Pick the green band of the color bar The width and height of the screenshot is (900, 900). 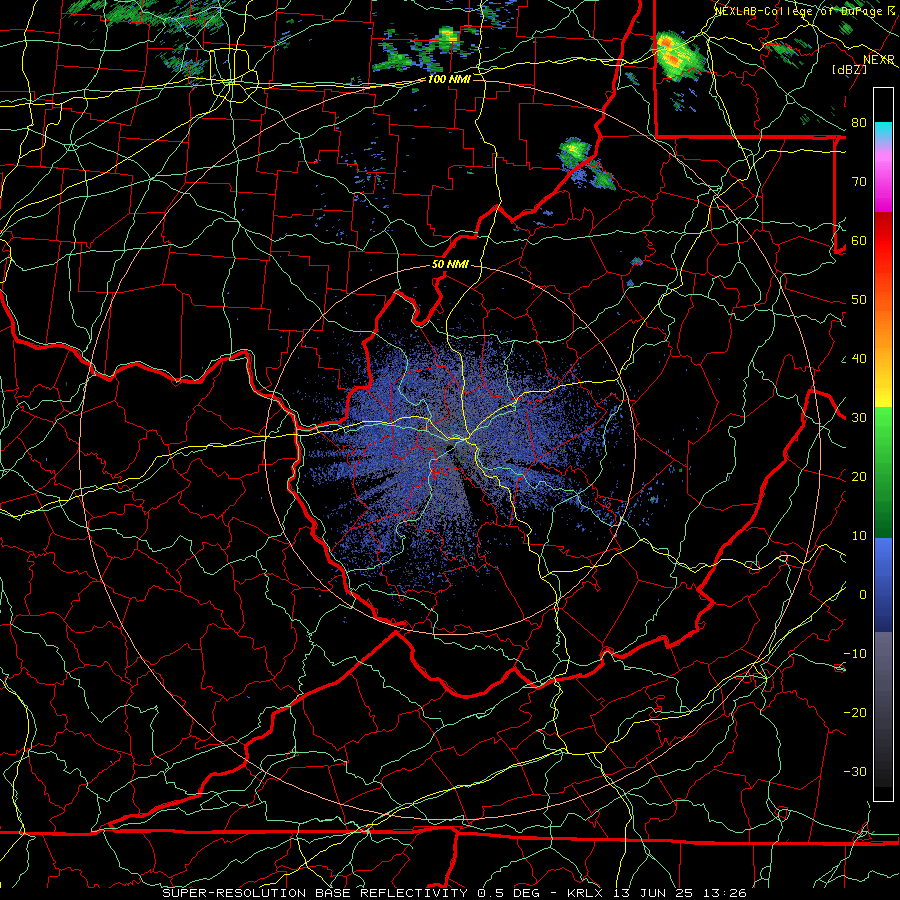click(883, 472)
